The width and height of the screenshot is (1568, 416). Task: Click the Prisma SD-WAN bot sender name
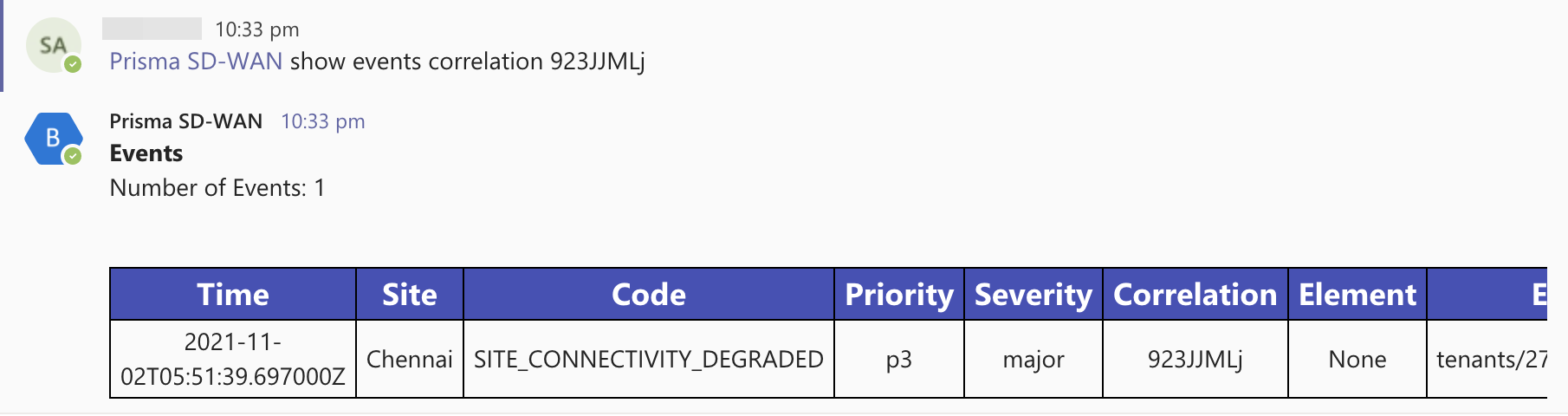click(x=185, y=121)
